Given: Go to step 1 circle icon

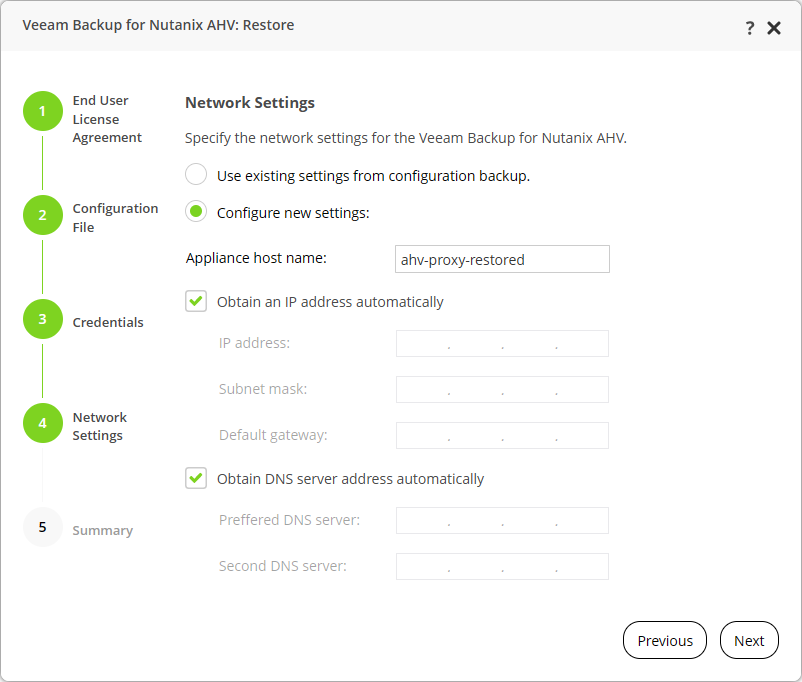Looking at the screenshot, I should pos(43,111).
